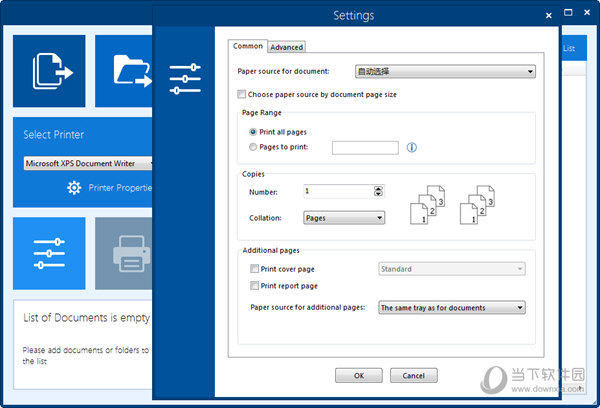The width and height of the screenshot is (600, 408).
Task: Click the sliders icon in Settings sidebar
Action: (185, 79)
